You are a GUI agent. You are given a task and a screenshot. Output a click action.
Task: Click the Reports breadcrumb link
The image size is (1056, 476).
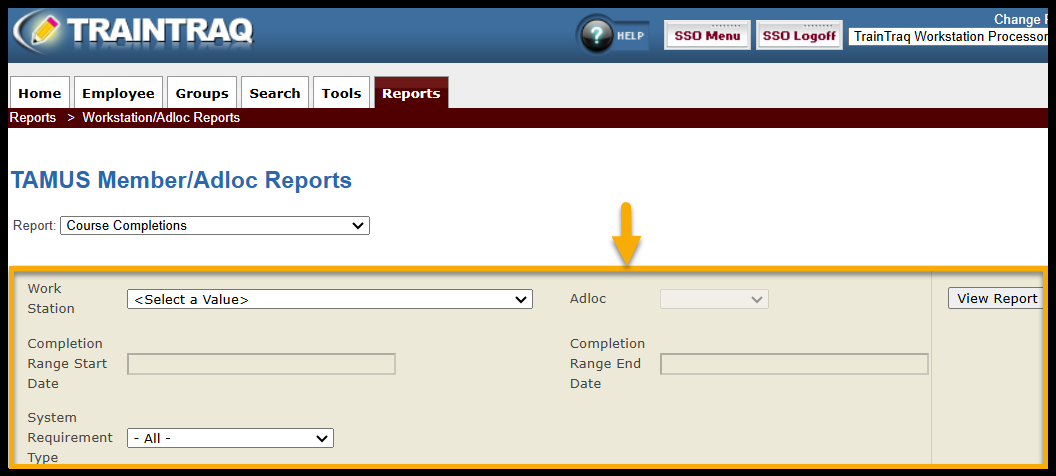pos(33,118)
